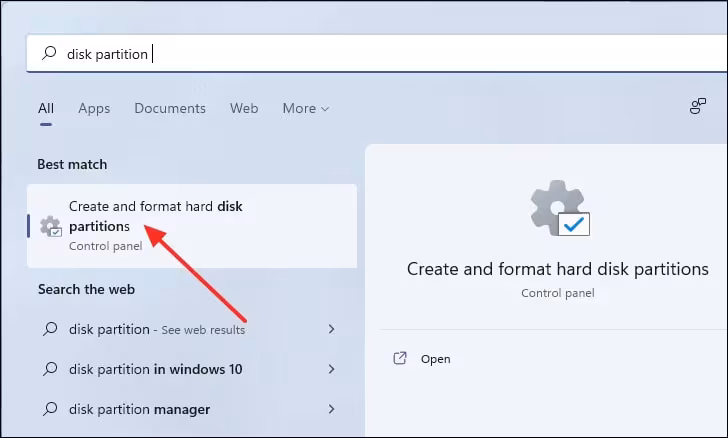Click the Open external-link icon
The image size is (728, 438).
pyautogui.click(x=400, y=358)
